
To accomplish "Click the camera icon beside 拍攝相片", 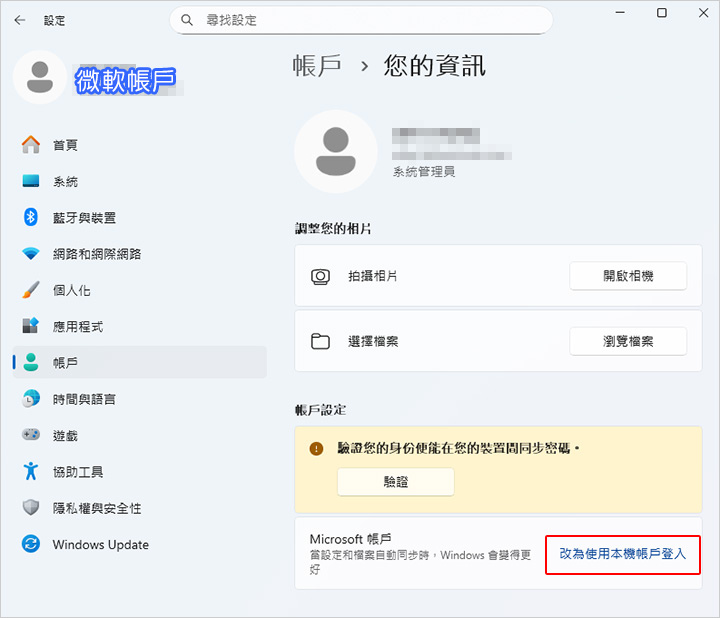I will (x=320, y=276).
